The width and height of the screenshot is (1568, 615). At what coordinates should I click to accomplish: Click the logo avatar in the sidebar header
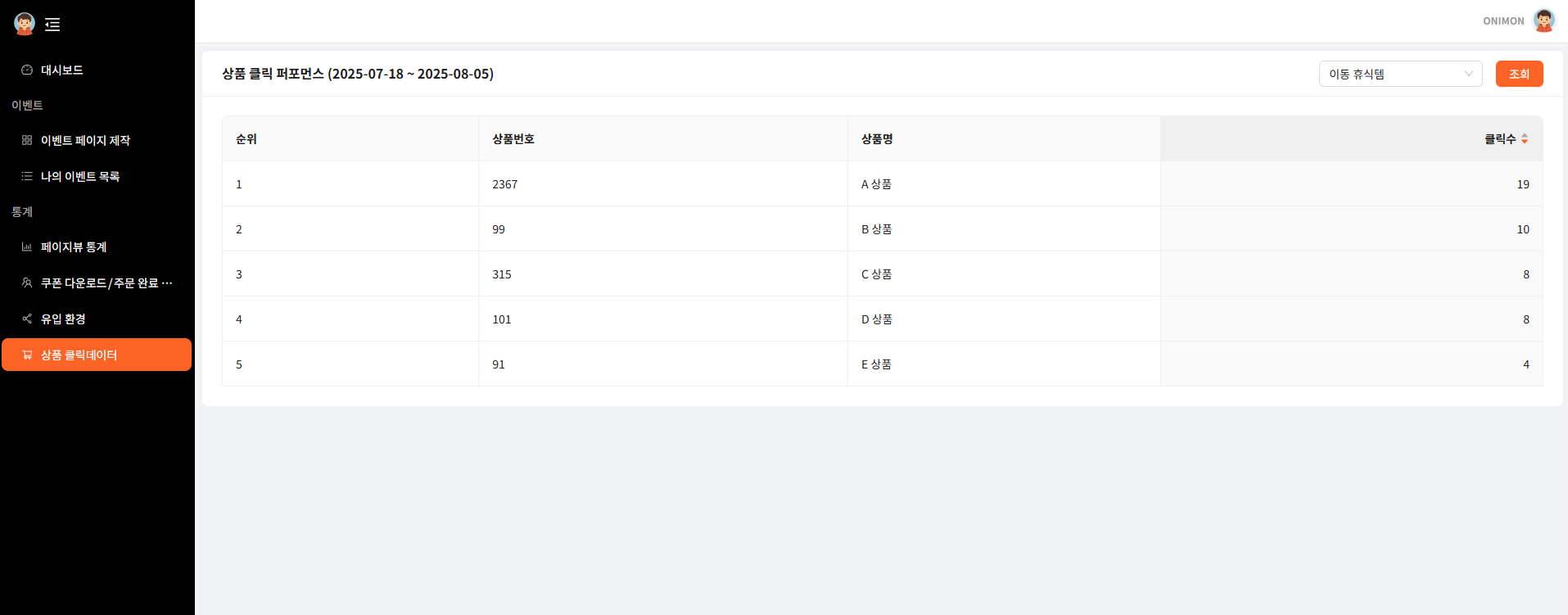[x=25, y=24]
